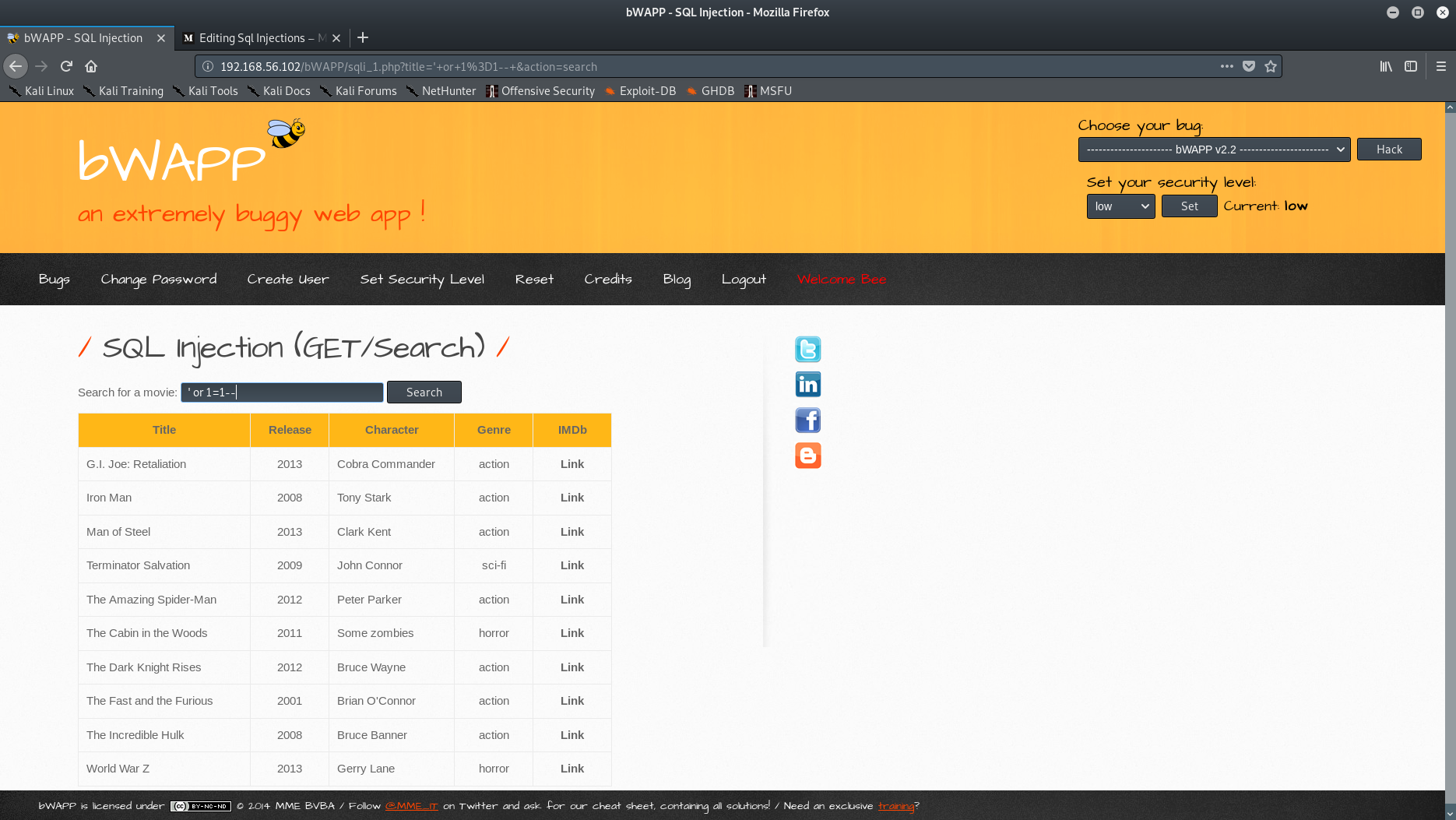Screen dimensions: 1456x820
Task: Open the Kali Training bookmark
Action: click(123, 91)
